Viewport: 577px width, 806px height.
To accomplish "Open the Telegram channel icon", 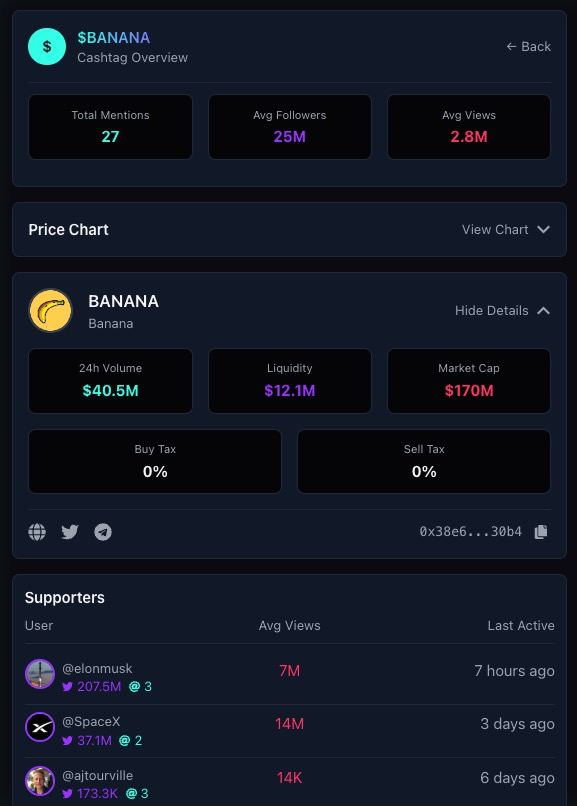I will click(103, 532).
